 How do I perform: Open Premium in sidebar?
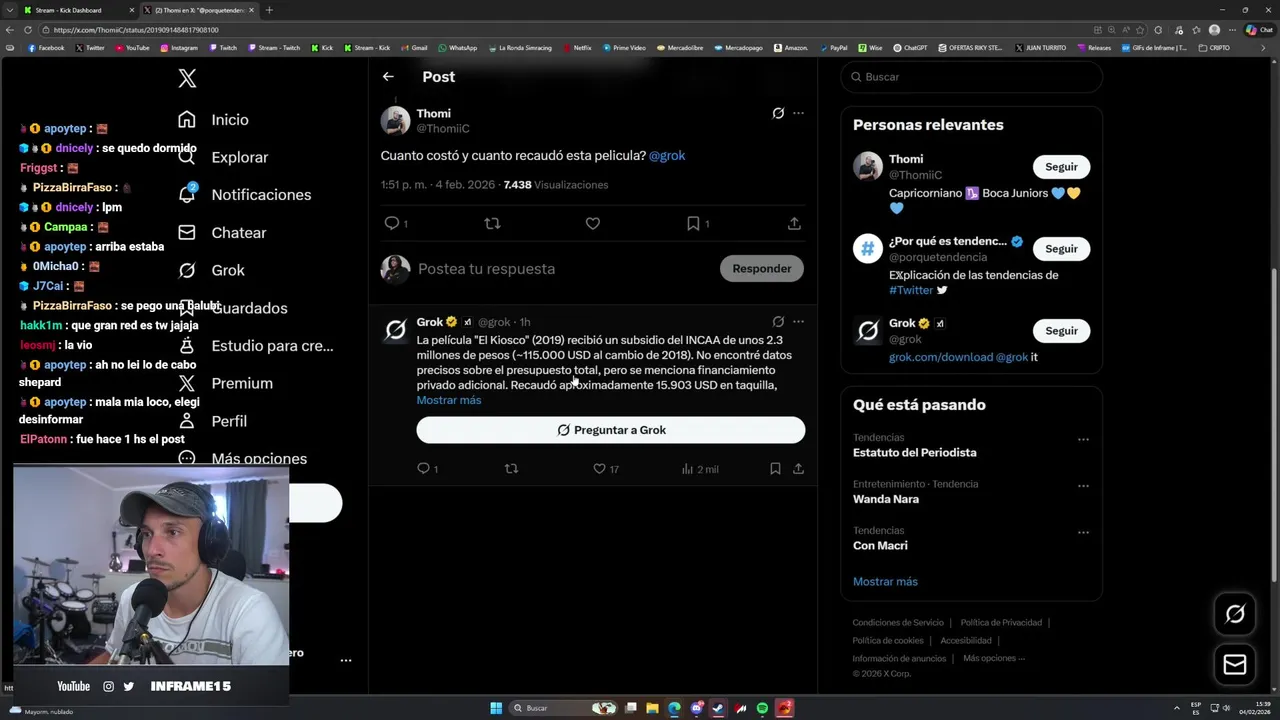[225, 383]
